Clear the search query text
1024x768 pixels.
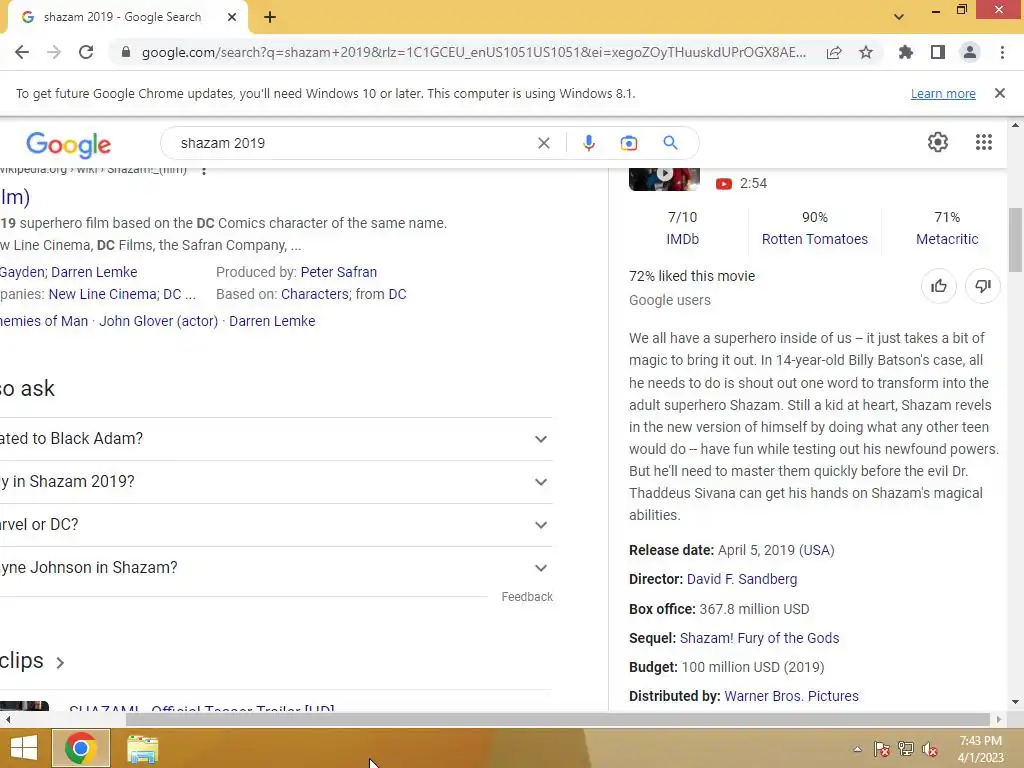click(x=543, y=143)
